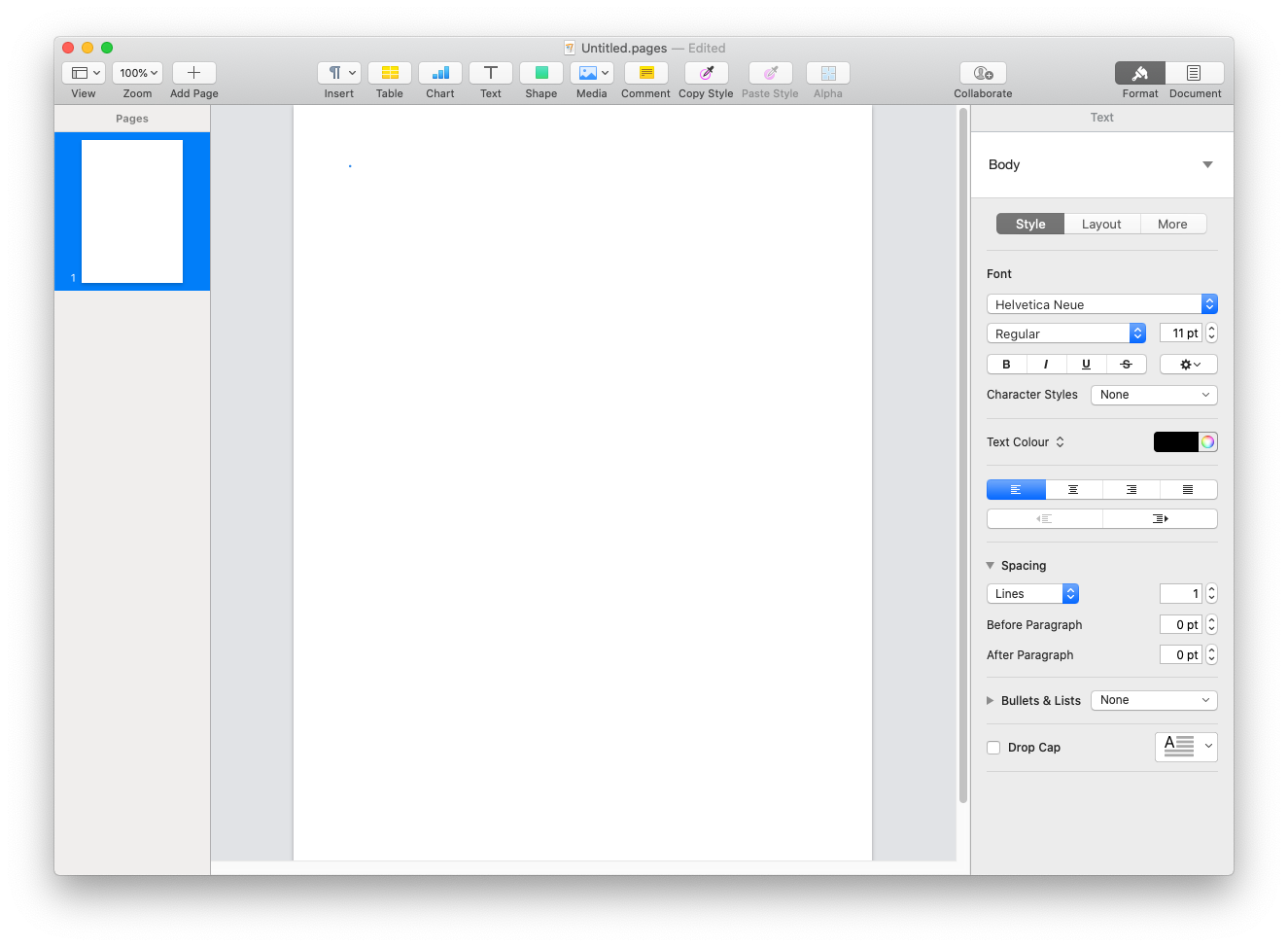This screenshot has width=1288, height=947.
Task: Open the Character Styles dropdown
Action: point(1154,395)
